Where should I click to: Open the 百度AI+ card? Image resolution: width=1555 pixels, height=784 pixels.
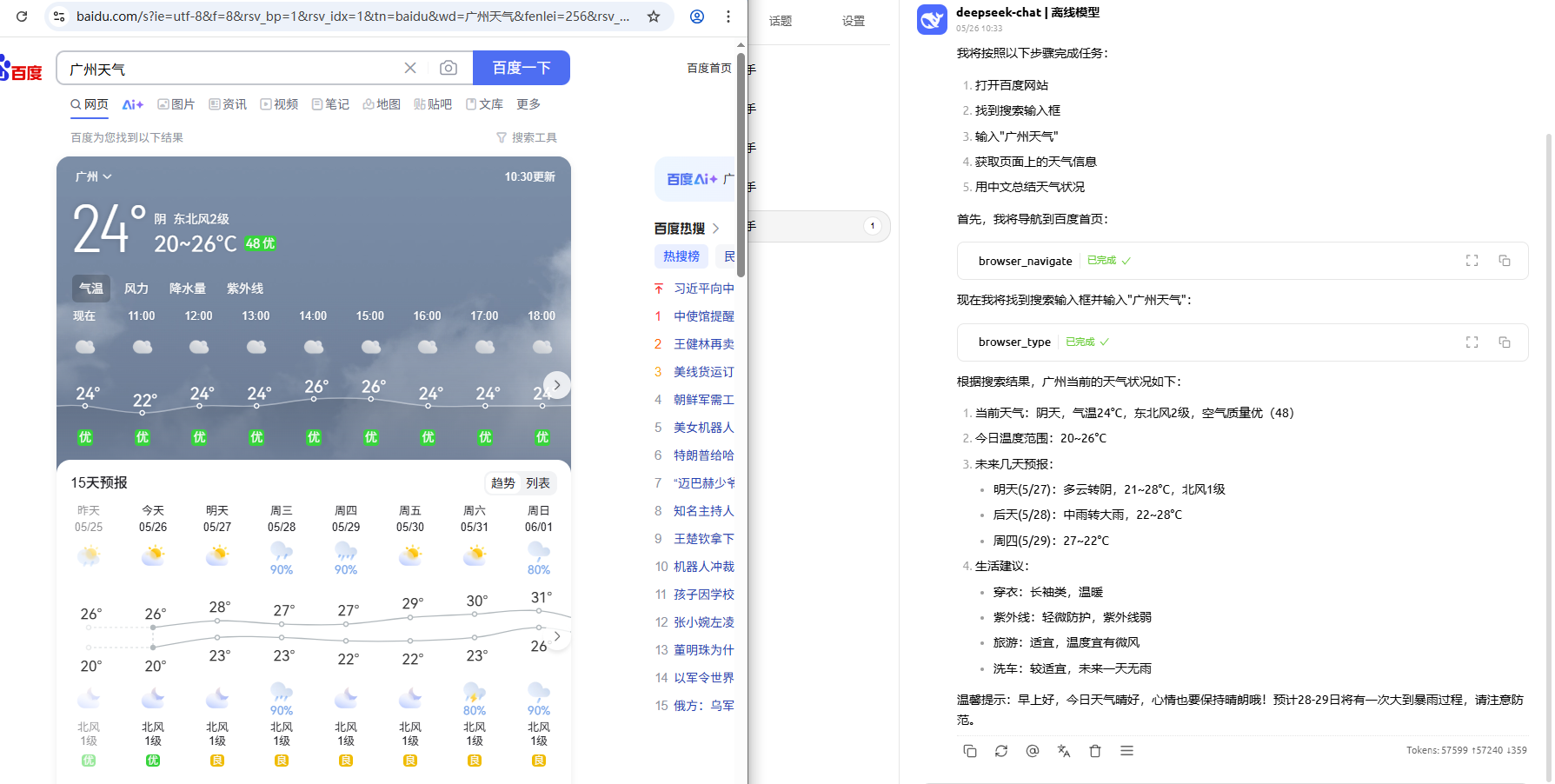tap(694, 179)
